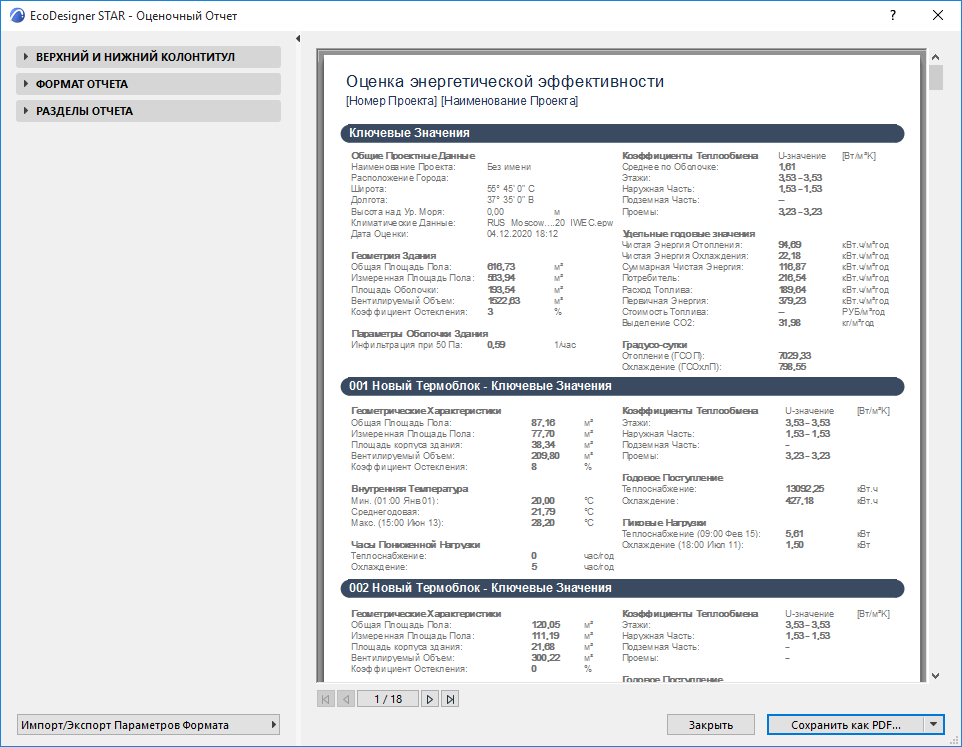Go to previous report page
The width and height of the screenshot is (962, 747).
(x=346, y=699)
